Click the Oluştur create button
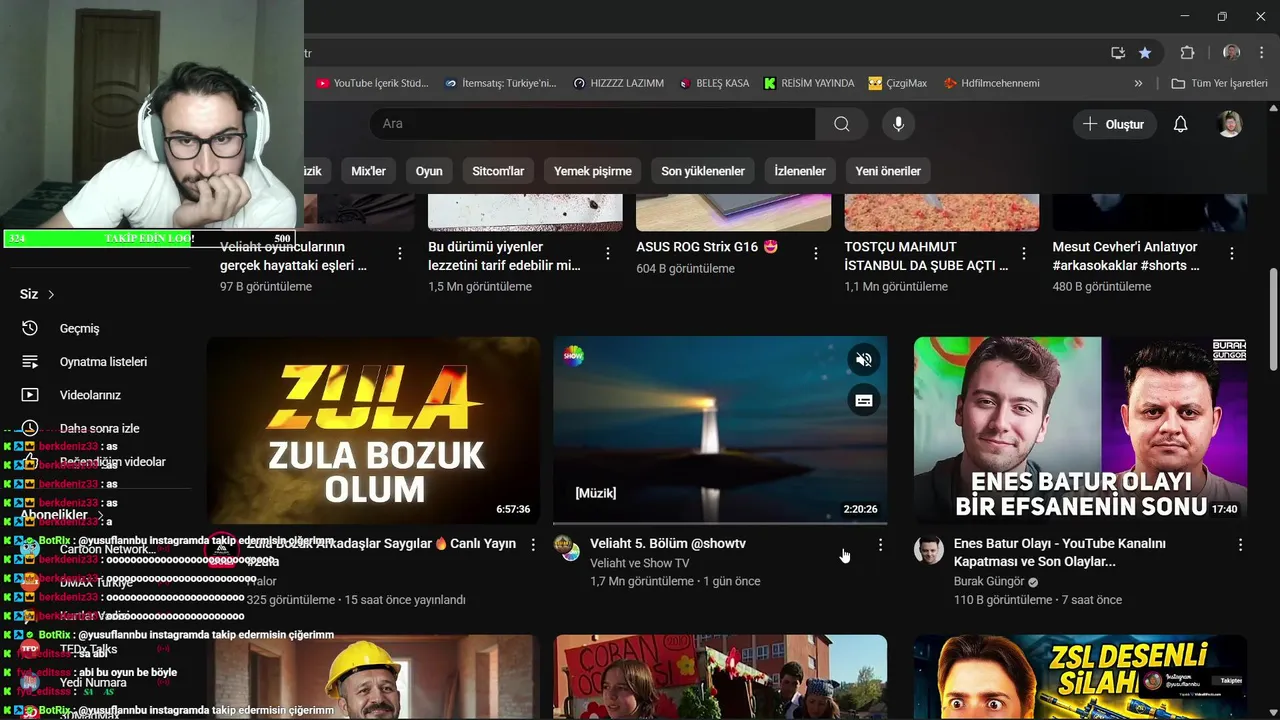The height and width of the screenshot is (720, 1280). tap(1115, 124)
